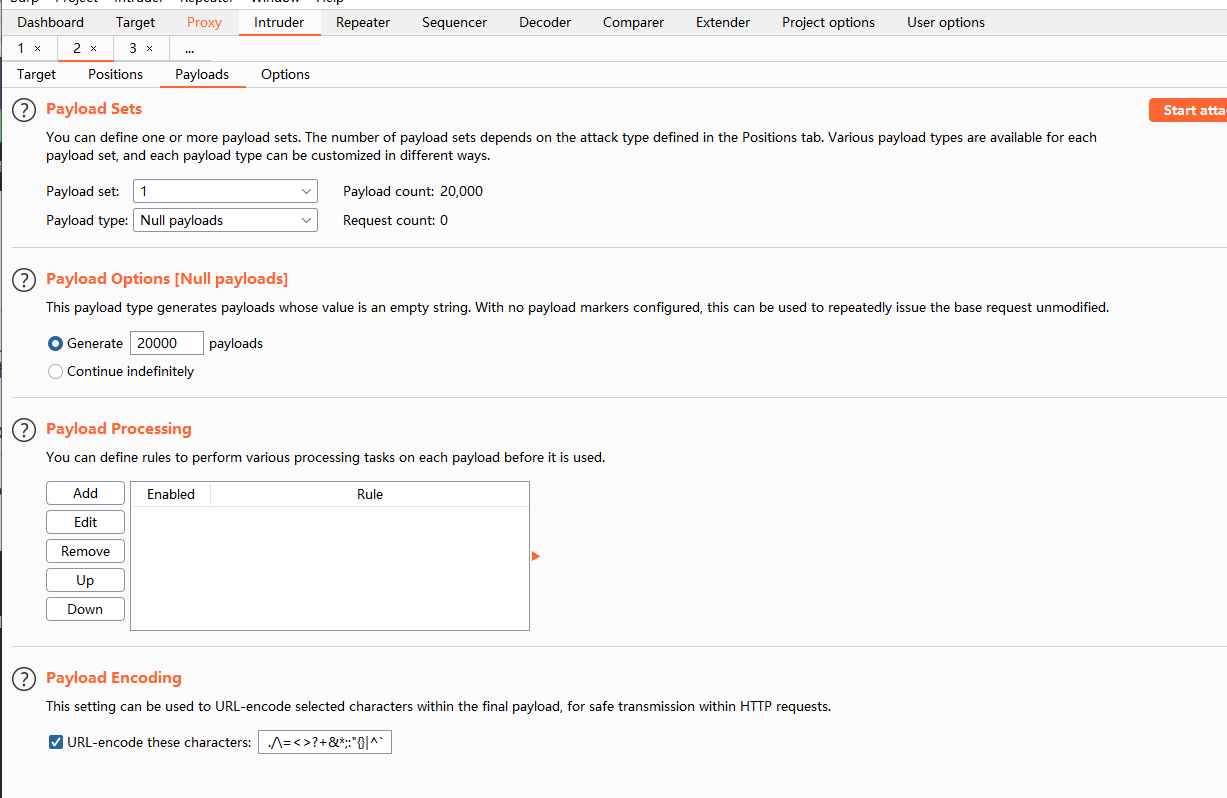
Task: Switch to the Decoder tab
Action: 545,22
